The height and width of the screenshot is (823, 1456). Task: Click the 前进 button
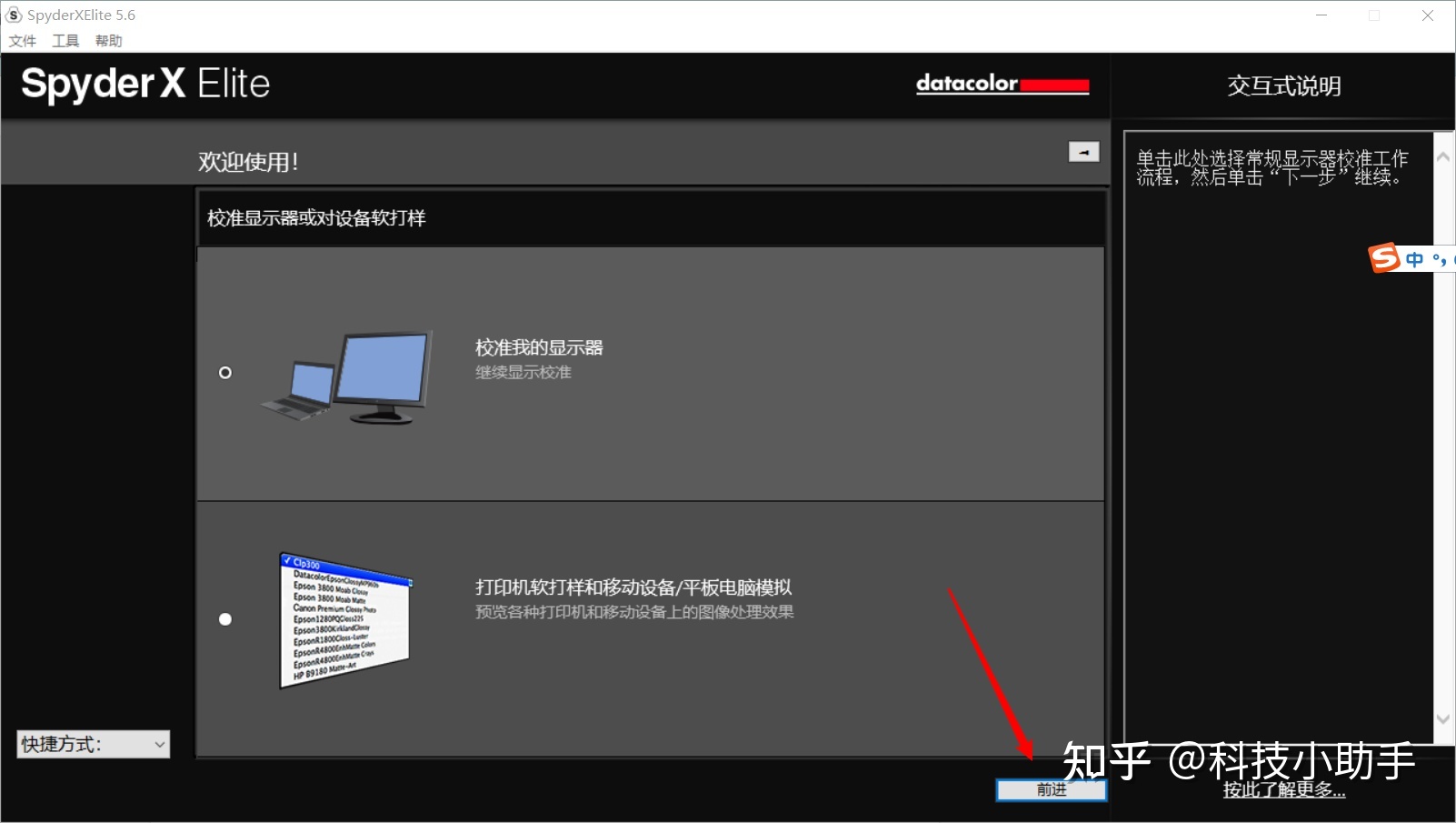point(1052,790)
